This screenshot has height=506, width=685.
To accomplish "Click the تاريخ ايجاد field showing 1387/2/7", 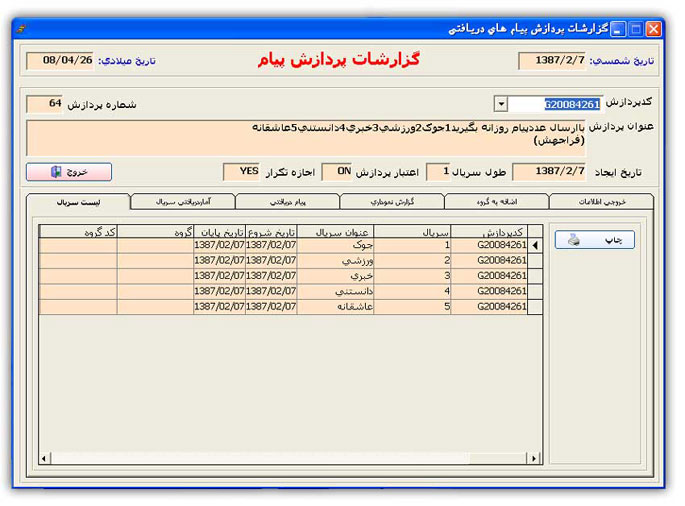I will [x=549, y=171].
